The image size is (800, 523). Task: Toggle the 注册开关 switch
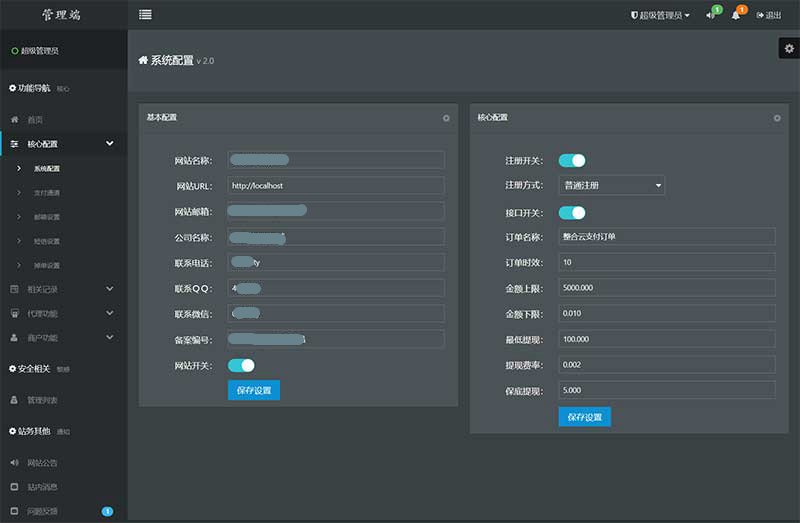(571, 160)
